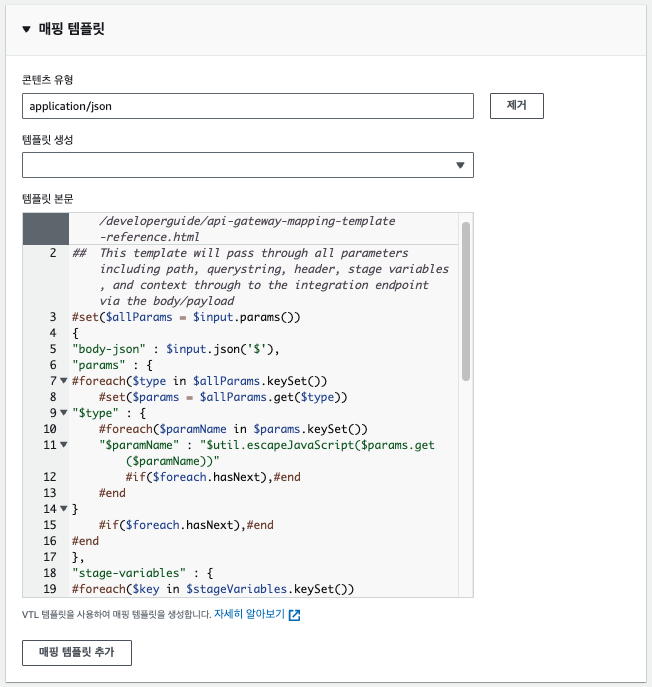
Task: Click the 매핑 템플릿 section heading
Action: click(71, 29)
